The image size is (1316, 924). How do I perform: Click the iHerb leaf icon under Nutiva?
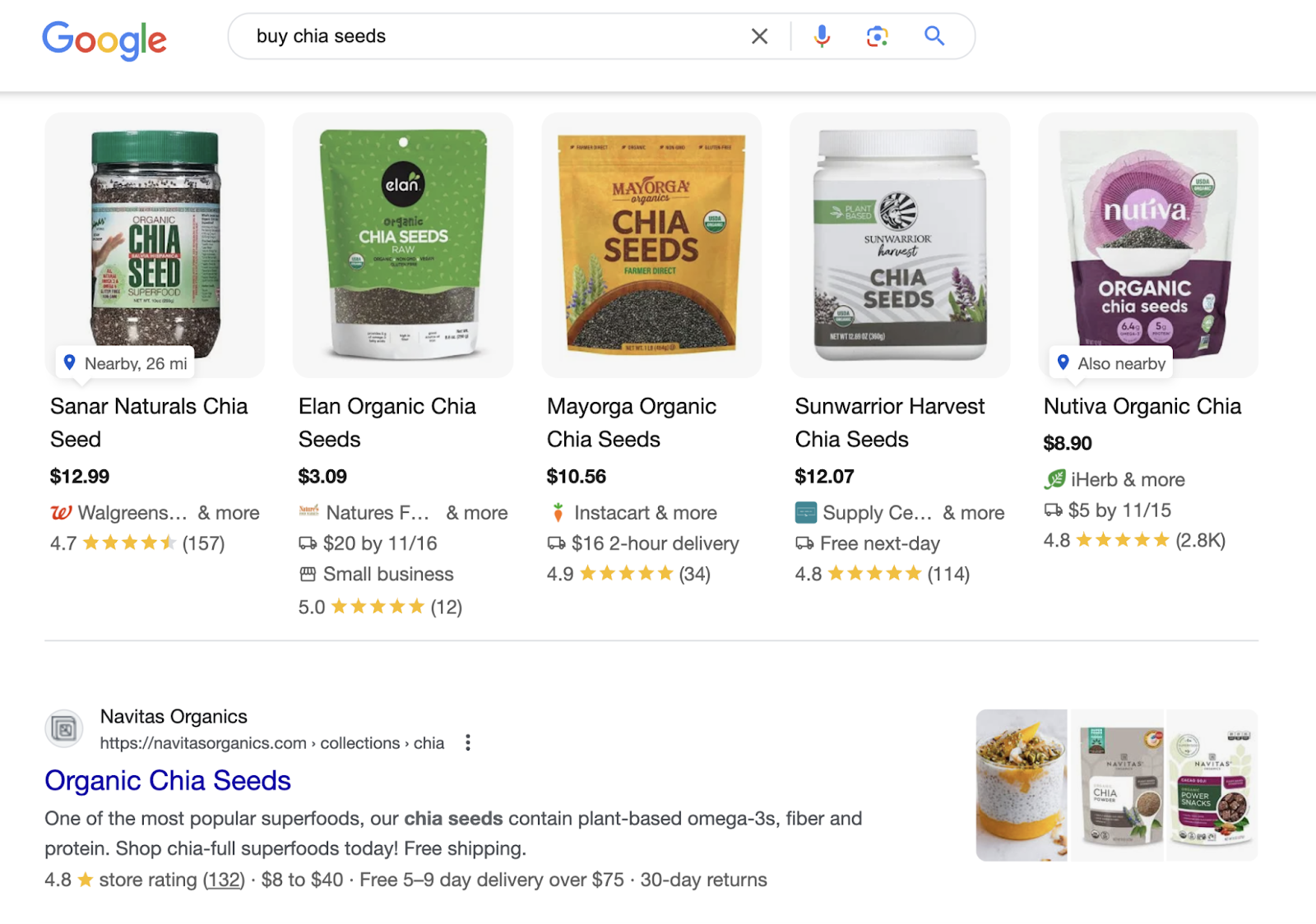point(1054,479)
